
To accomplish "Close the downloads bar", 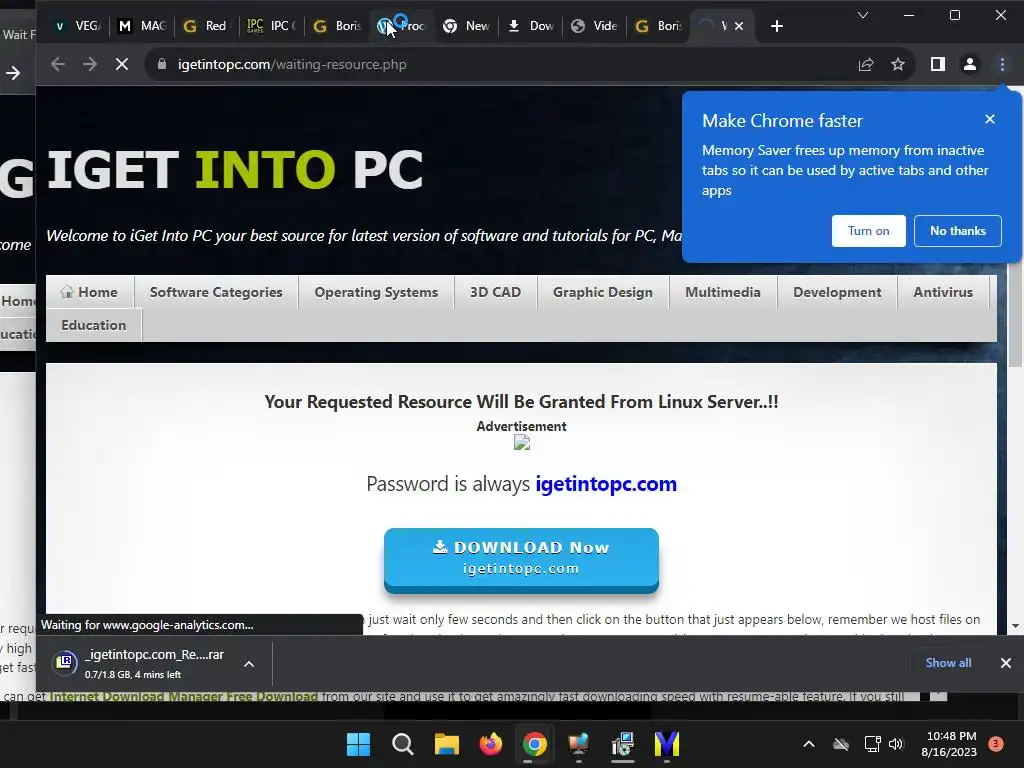I will (1006, 663).
